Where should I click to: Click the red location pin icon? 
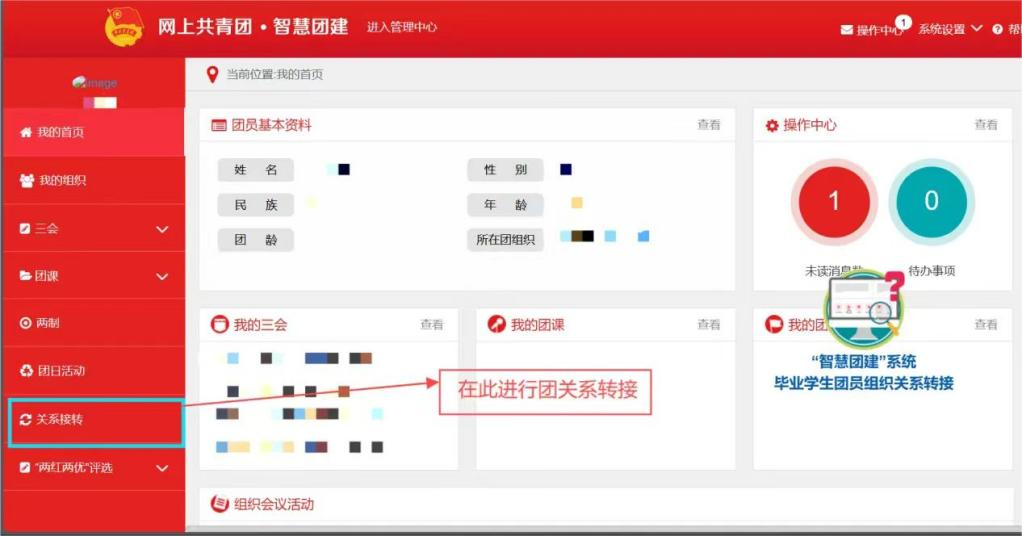pos(211,75)
